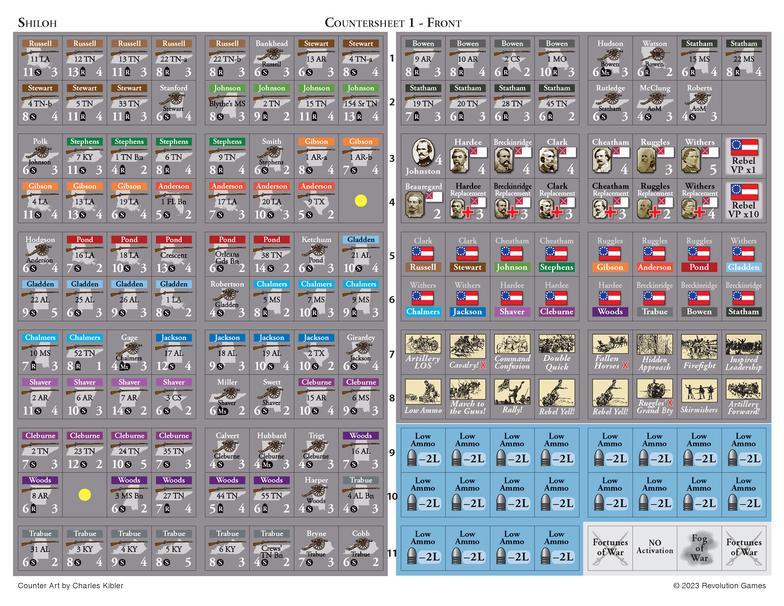
Task: Click the '© 2023 Revolution Games' text
Action: tap(720, 586)
